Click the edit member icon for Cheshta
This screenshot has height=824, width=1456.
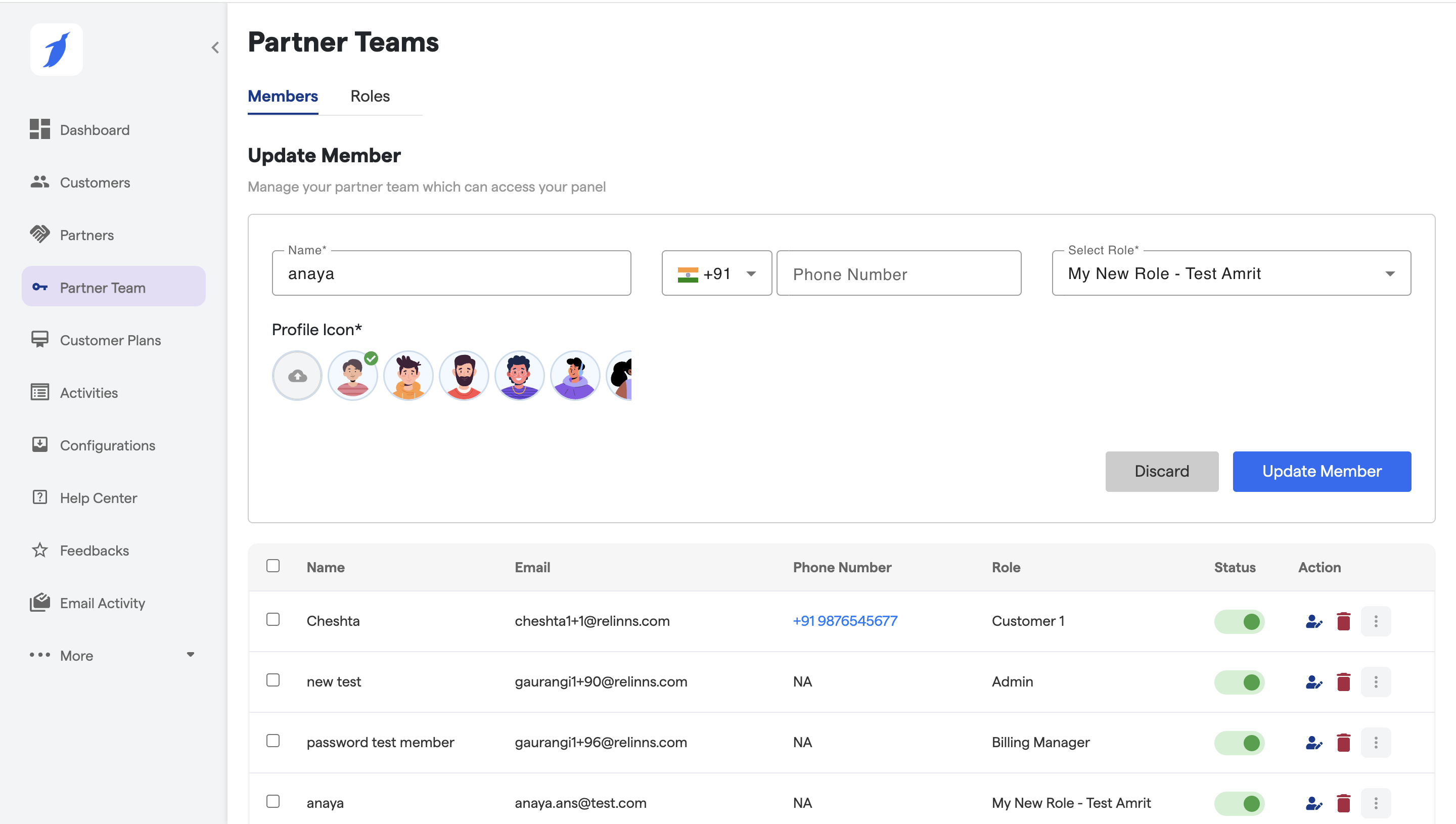coord(1313,621)
